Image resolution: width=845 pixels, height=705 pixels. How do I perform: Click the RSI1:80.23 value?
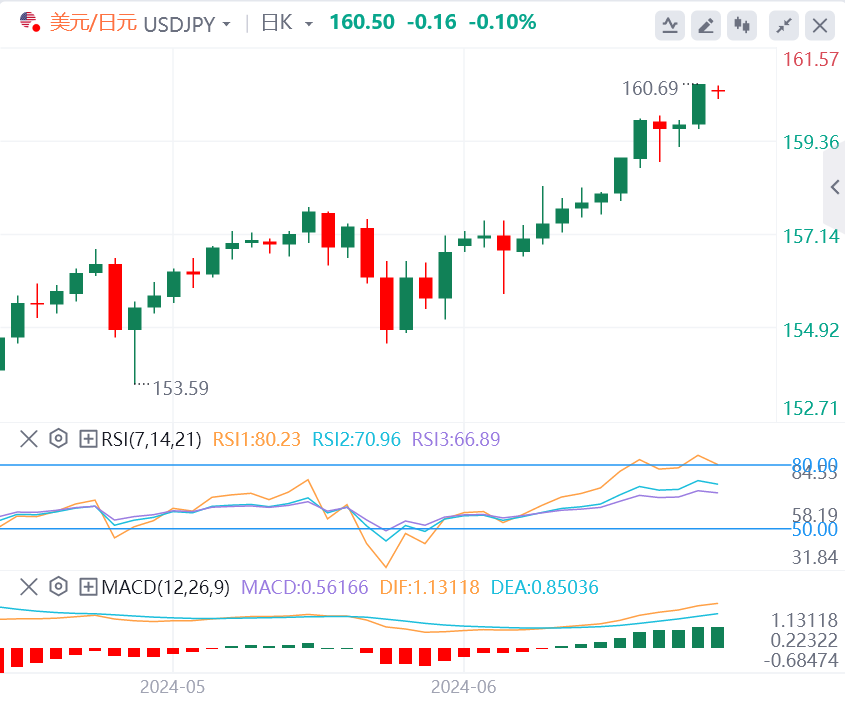click(x=257, y=439)
